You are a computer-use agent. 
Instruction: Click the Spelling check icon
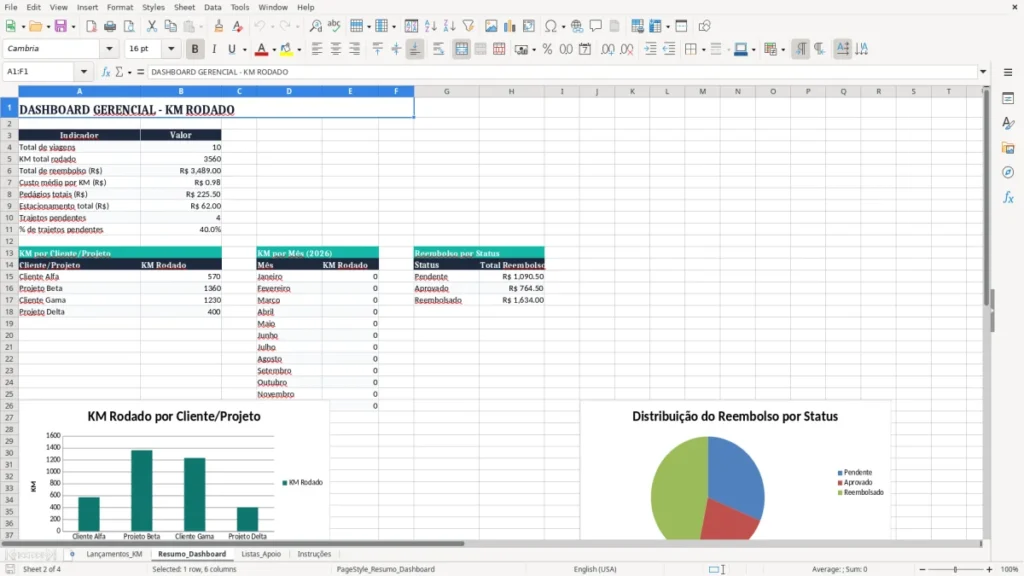334,26
